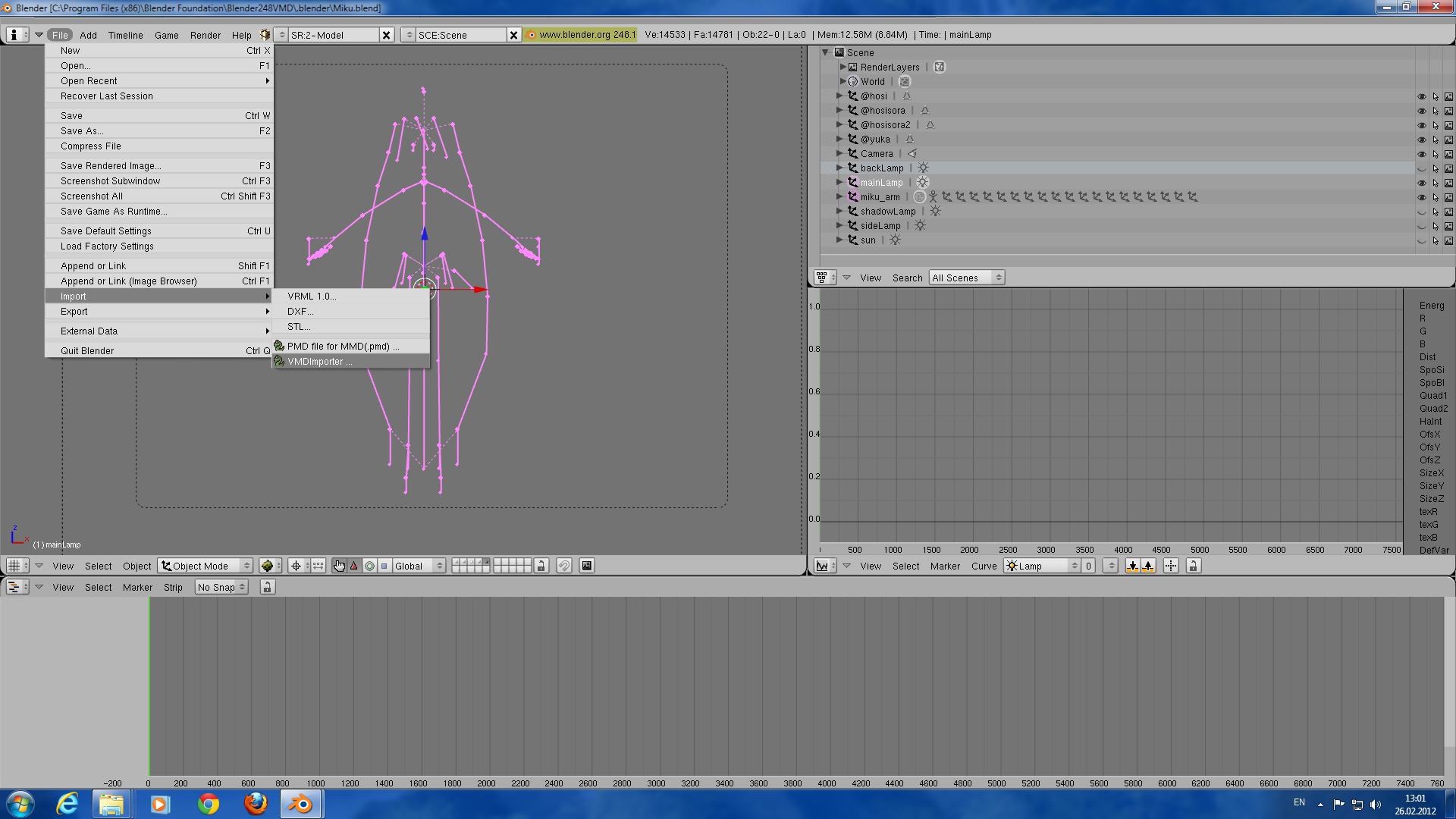1456x819 pixels.
Task: Click the copy IPO curves down-arrow icon
Action: [x=1132, y=566]
